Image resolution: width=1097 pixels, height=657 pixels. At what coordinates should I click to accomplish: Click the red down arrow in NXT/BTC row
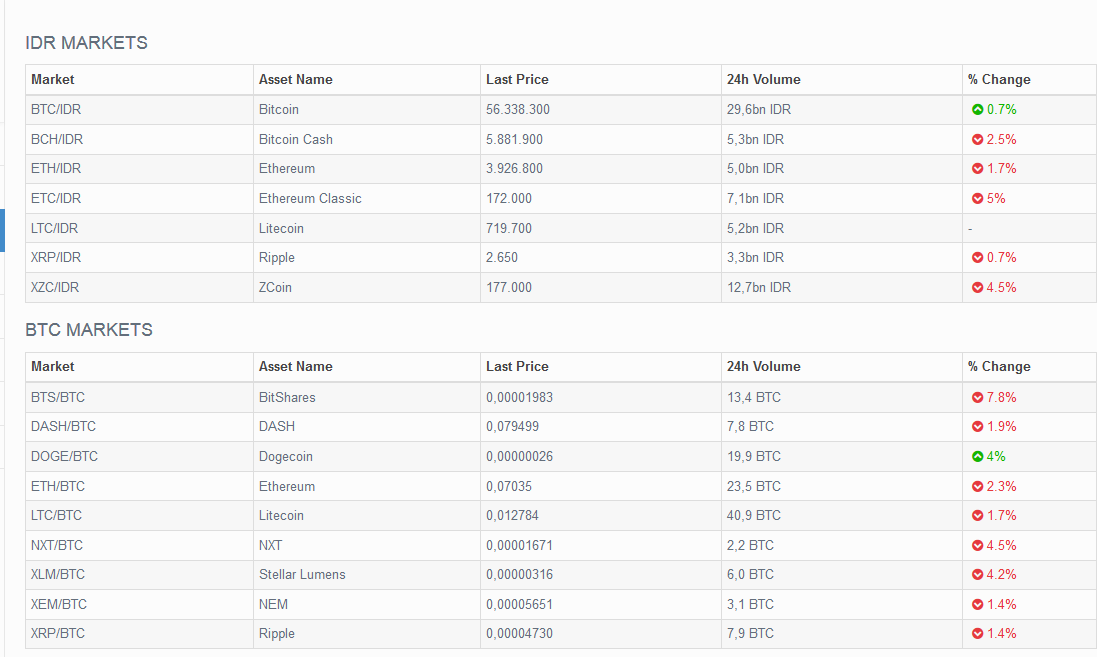[x=977, y=545]
